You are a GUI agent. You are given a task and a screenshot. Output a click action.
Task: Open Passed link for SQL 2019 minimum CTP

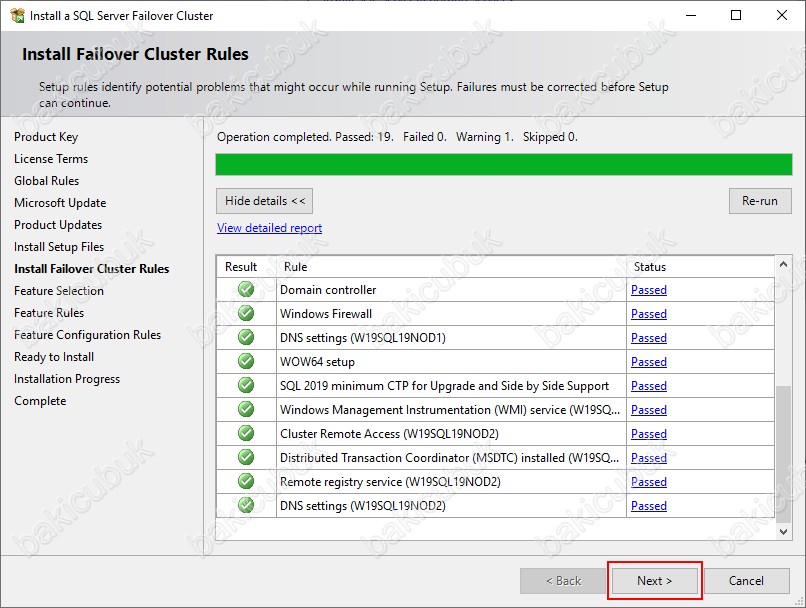coord(649,385)
